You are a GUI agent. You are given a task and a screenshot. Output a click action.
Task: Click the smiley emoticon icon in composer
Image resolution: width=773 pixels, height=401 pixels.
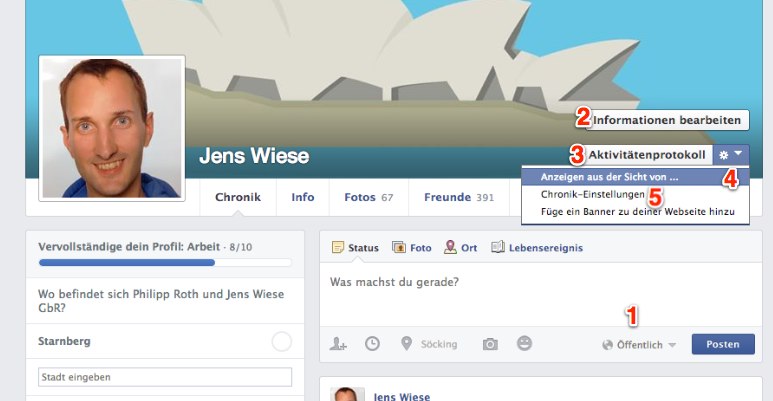coord(524,343)
